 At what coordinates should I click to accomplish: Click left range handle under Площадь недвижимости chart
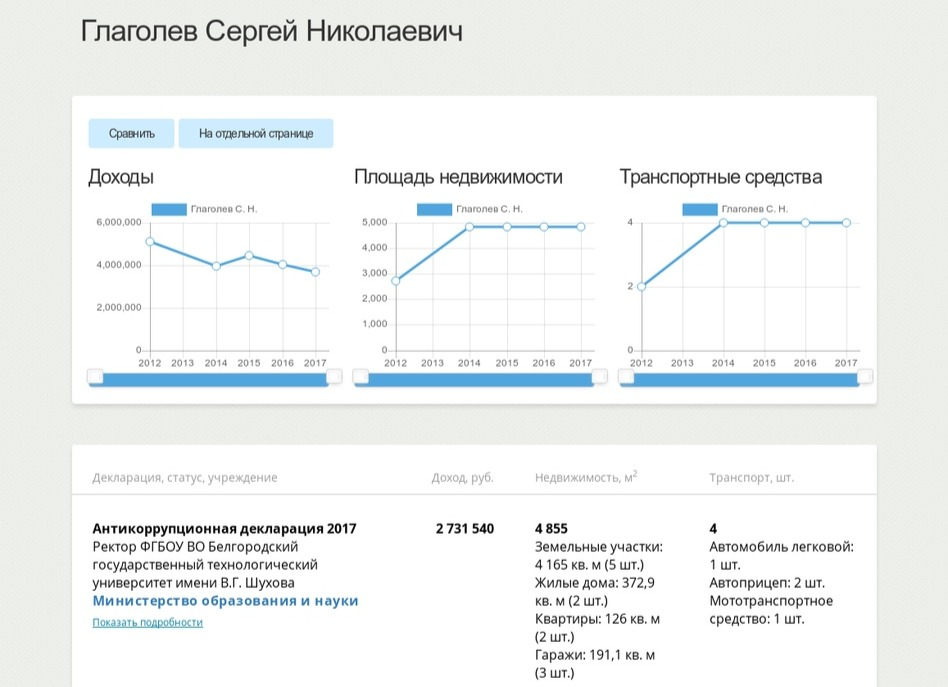360,376
